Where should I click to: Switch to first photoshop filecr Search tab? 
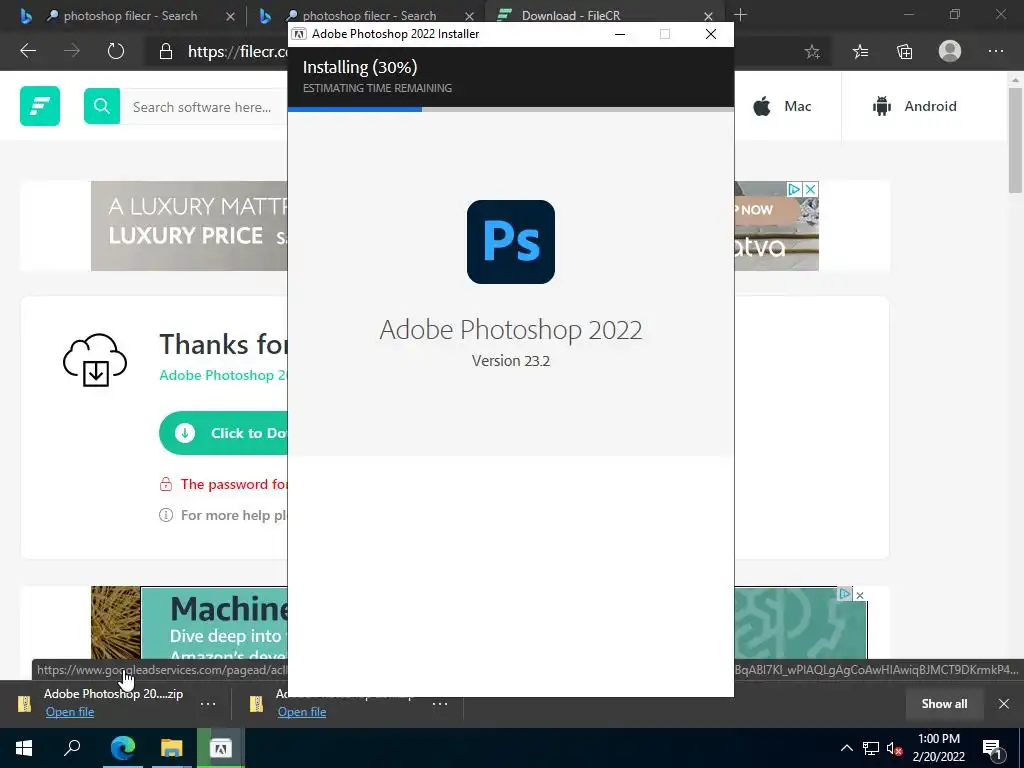(131, 16)
